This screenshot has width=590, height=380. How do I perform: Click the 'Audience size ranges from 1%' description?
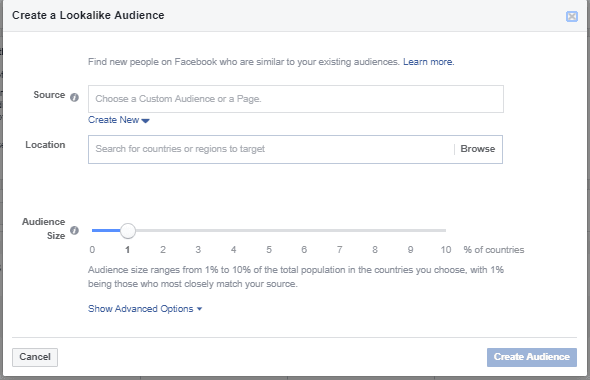click(x=296, y=277)
